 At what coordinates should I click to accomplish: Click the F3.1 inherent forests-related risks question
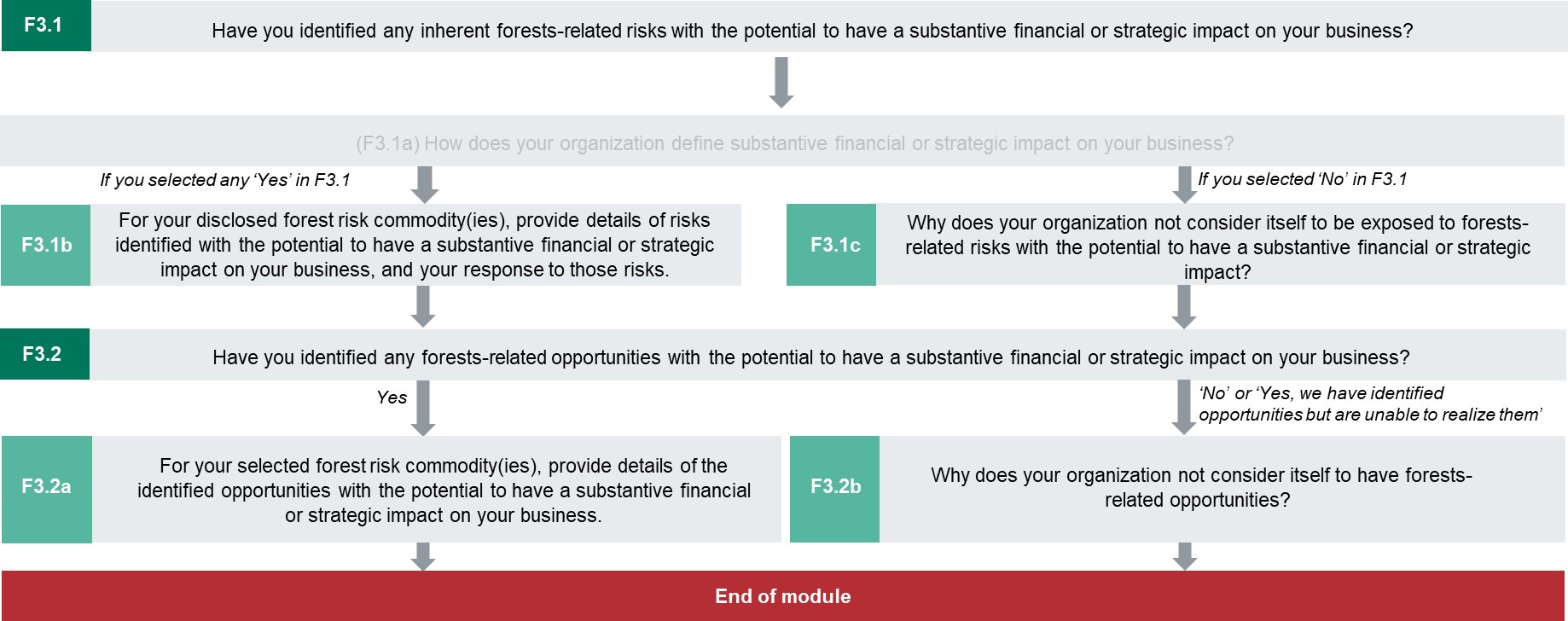[811, 31]
